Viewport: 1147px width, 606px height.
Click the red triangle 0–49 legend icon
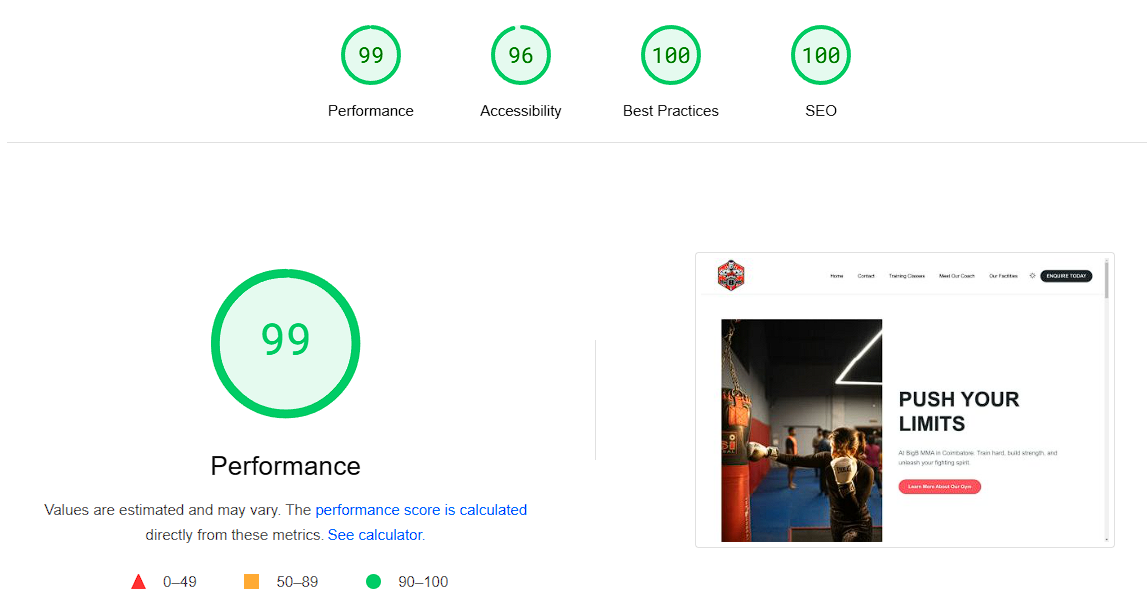(x=139, y=581)
